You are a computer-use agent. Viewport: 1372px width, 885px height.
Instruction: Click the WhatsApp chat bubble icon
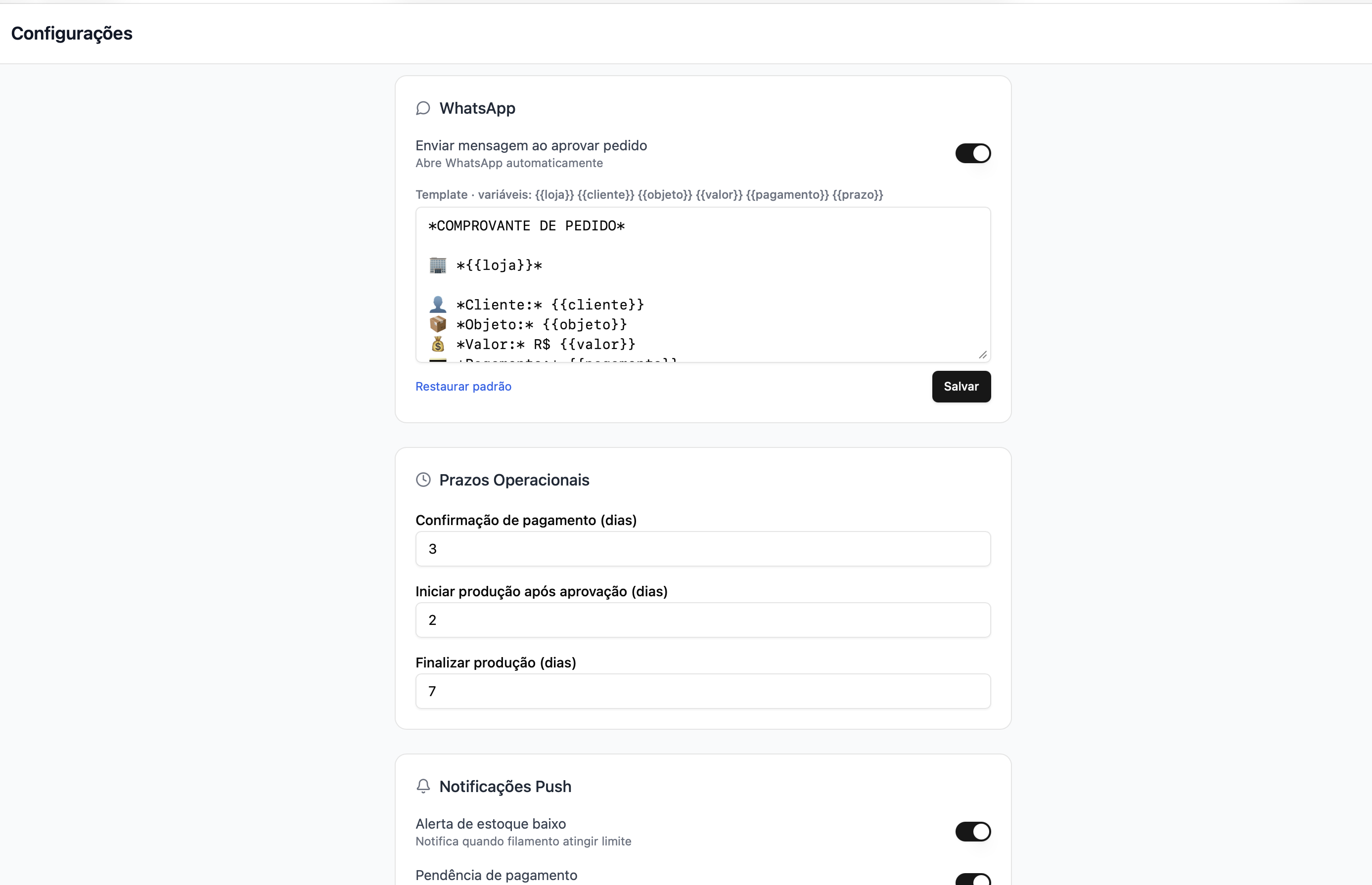pyautogui.click(x=423, y=108)
